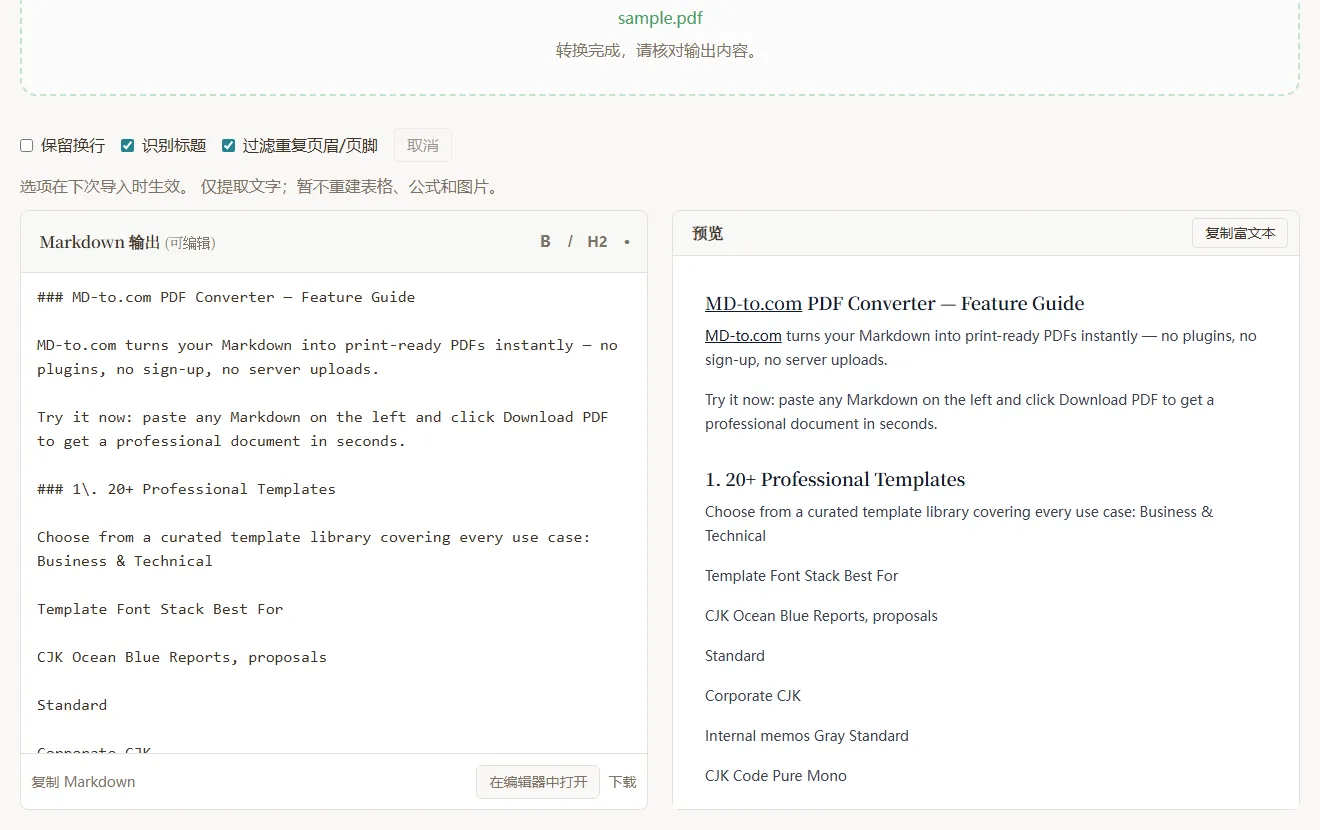Click the 'Markdown 输出' panel title
The height and width of the screenshot is (830, 1320).
[100, 242]
